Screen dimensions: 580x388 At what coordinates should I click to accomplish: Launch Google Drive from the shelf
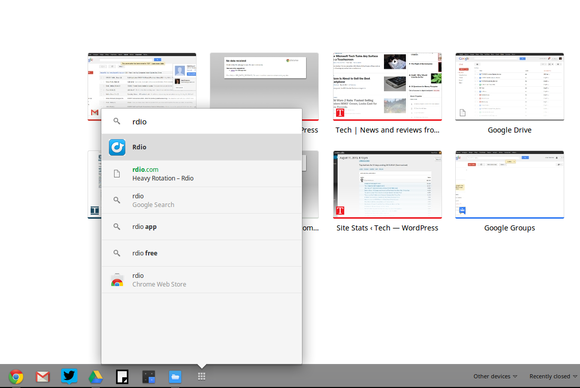95,377
